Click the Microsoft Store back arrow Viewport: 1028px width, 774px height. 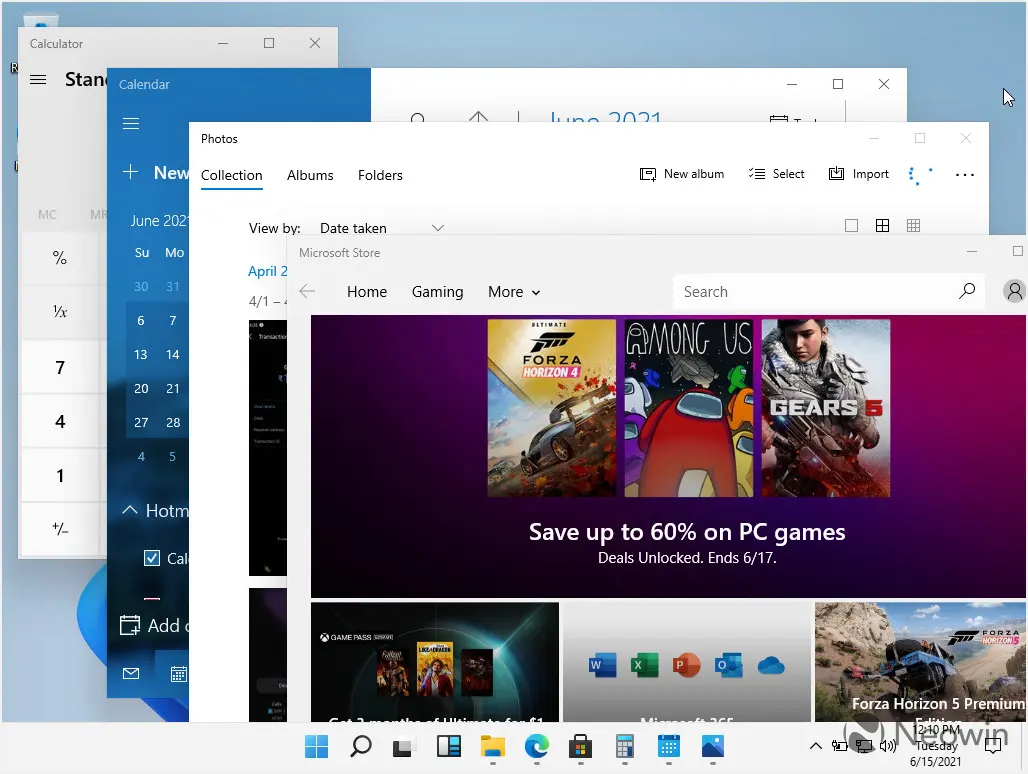tap(307, 292)
